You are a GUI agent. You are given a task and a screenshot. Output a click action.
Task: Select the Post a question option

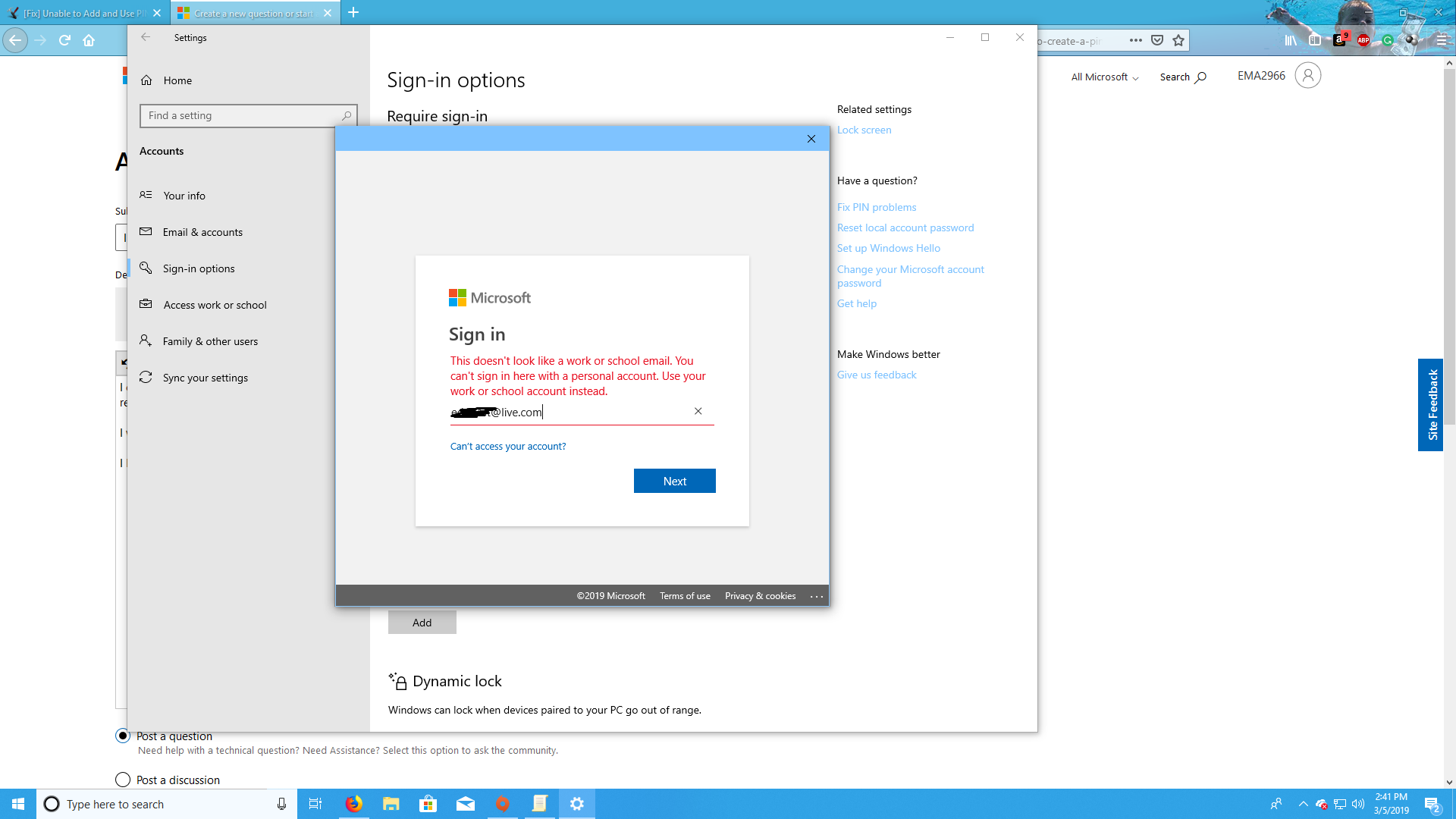coord(122,736)
